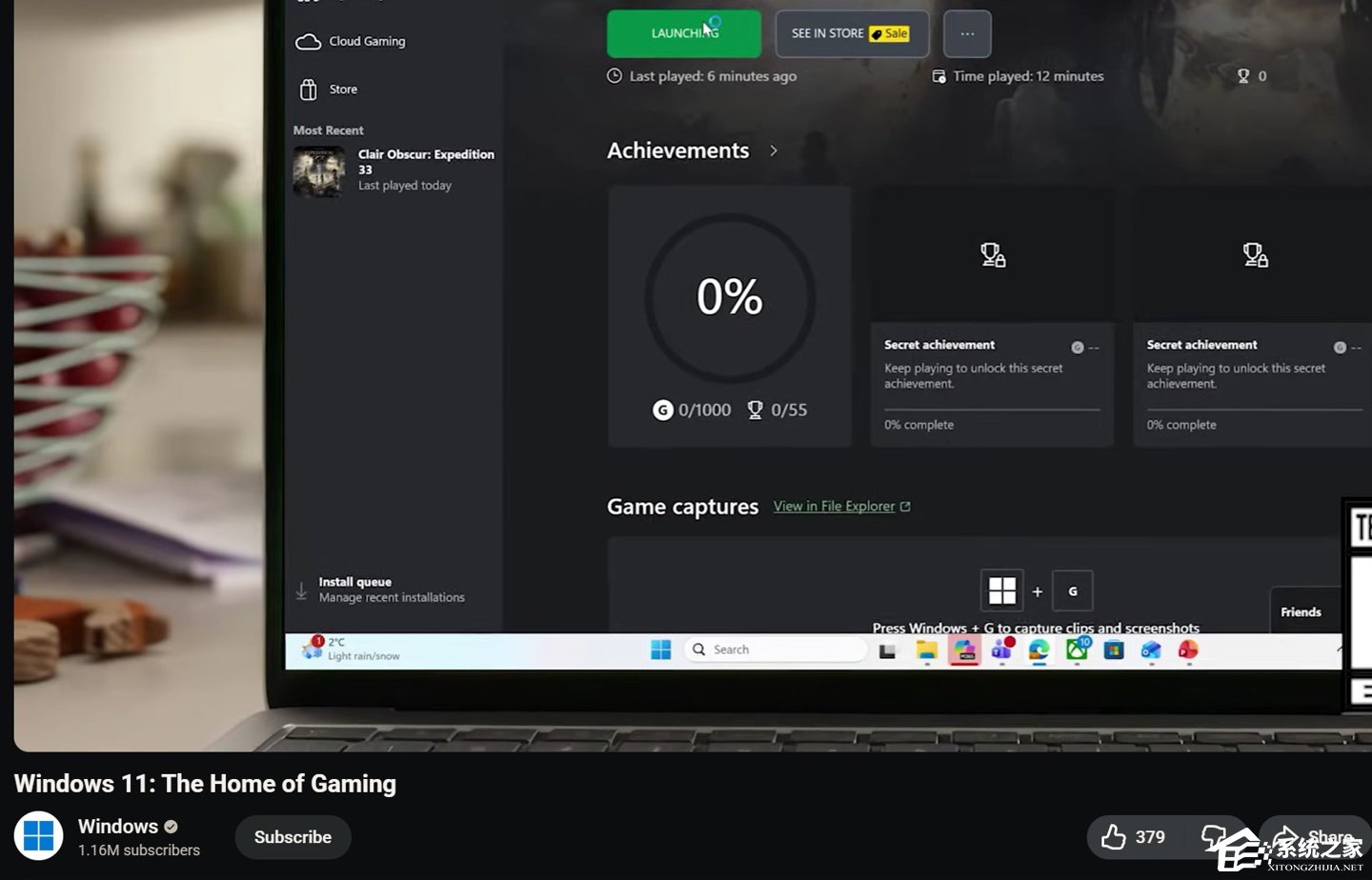Subscribe to the Windows channel
1372x880 pixels.
click(x=293, y=837)
